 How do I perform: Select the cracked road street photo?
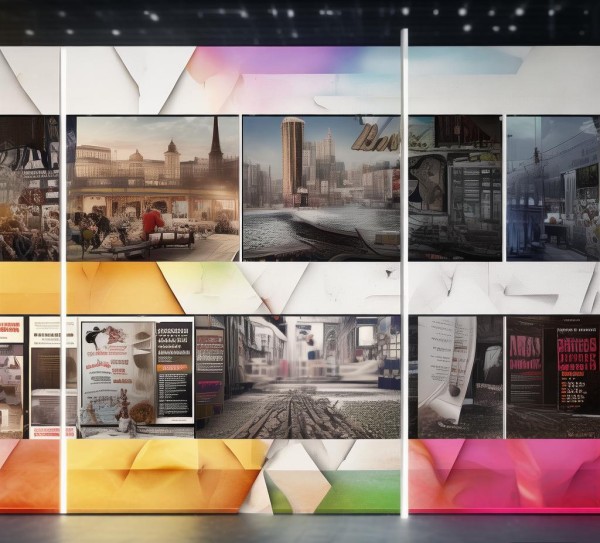[298, 377]
